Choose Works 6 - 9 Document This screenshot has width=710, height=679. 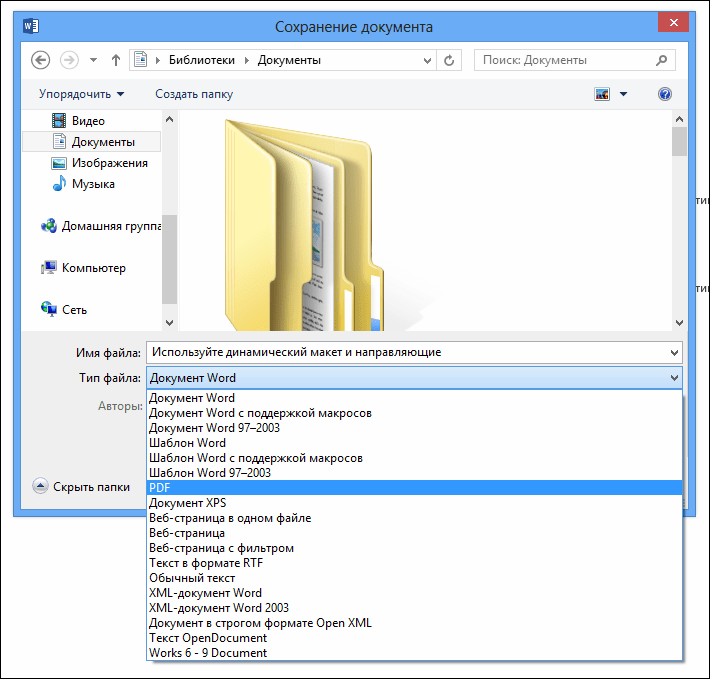tap(414, 653)
